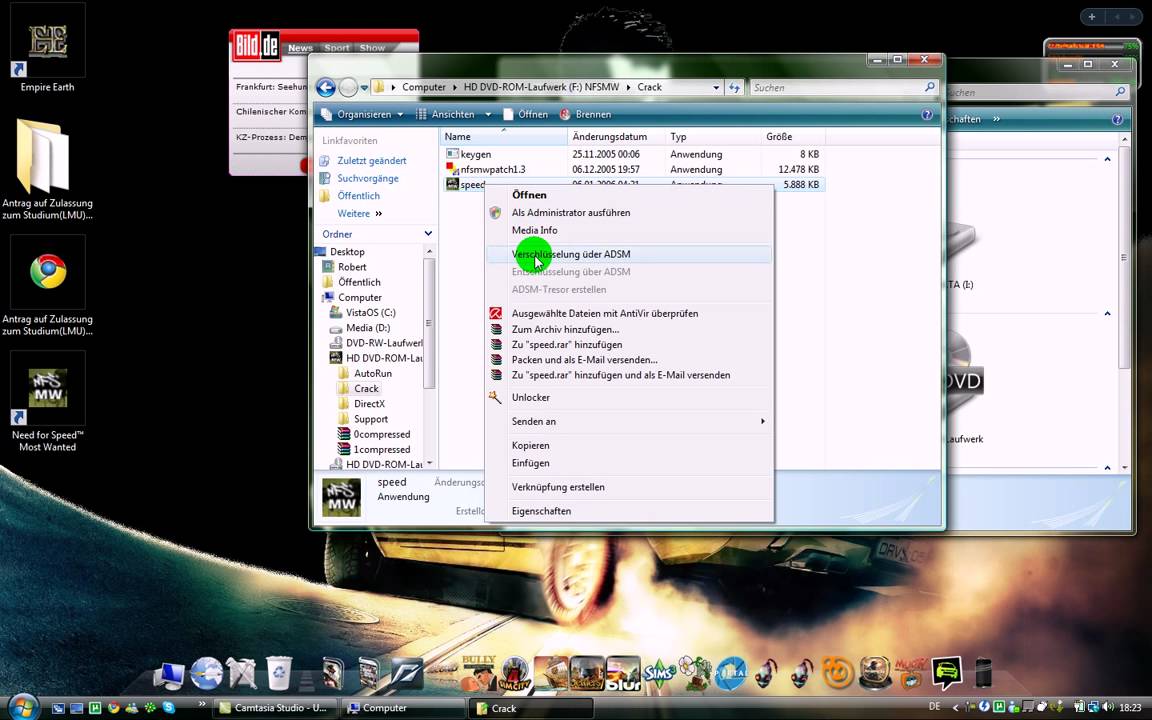Open the My Computer monitor icon in the dock
This screenshot has width=1152, height=720.
pos(169,674)
